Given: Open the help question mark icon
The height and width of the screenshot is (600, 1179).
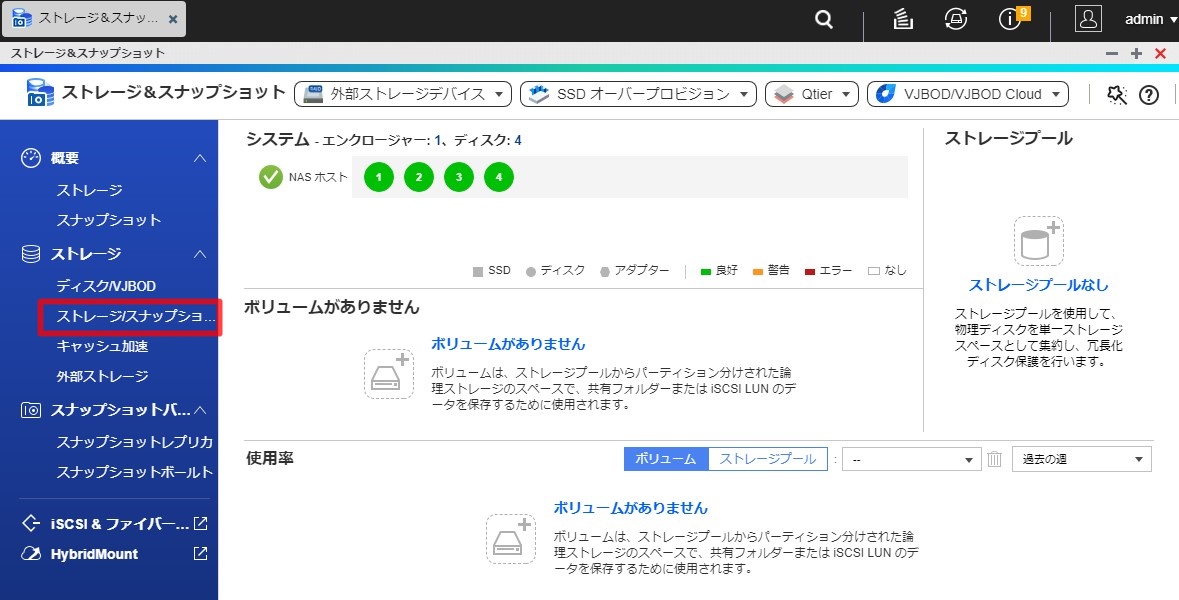Looking at the screenshot, I should (1149, 95).
